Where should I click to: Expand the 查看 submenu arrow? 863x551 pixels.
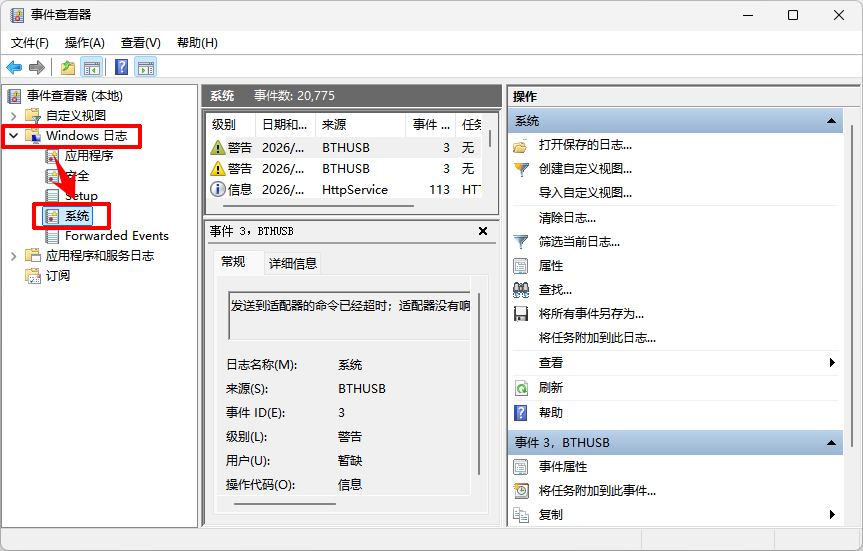coord(832,363)
